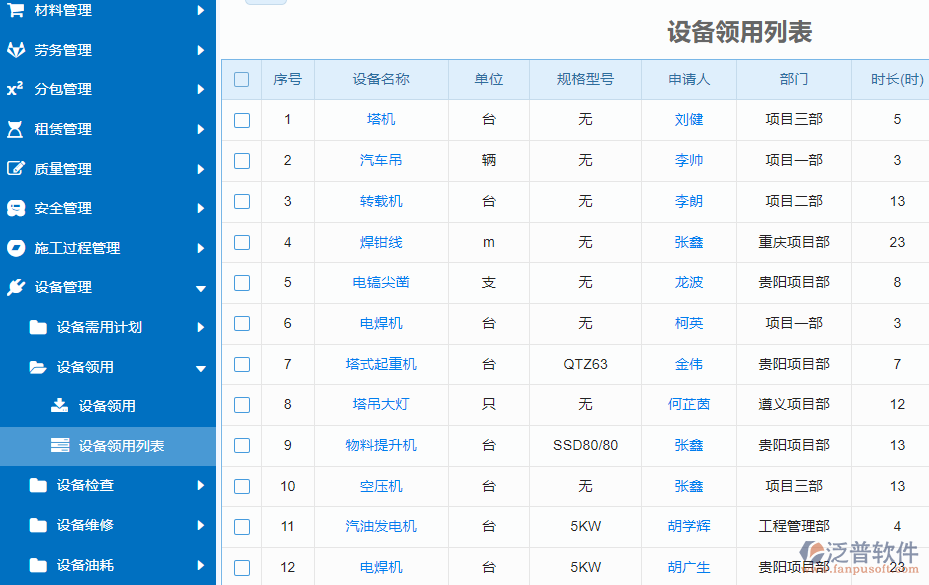Click the bus icon beside 安全管理

[x=15, y=208]
